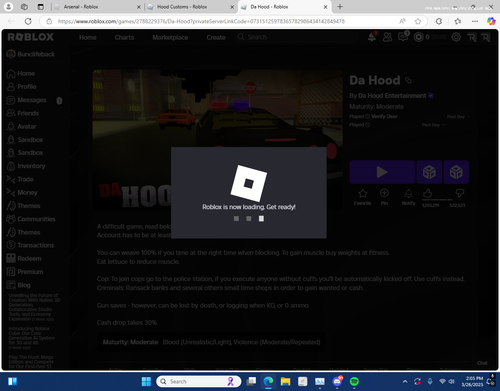
Task: Expand the Past Day dropdown beside Verify User
Action: click(x=459, y=117)
